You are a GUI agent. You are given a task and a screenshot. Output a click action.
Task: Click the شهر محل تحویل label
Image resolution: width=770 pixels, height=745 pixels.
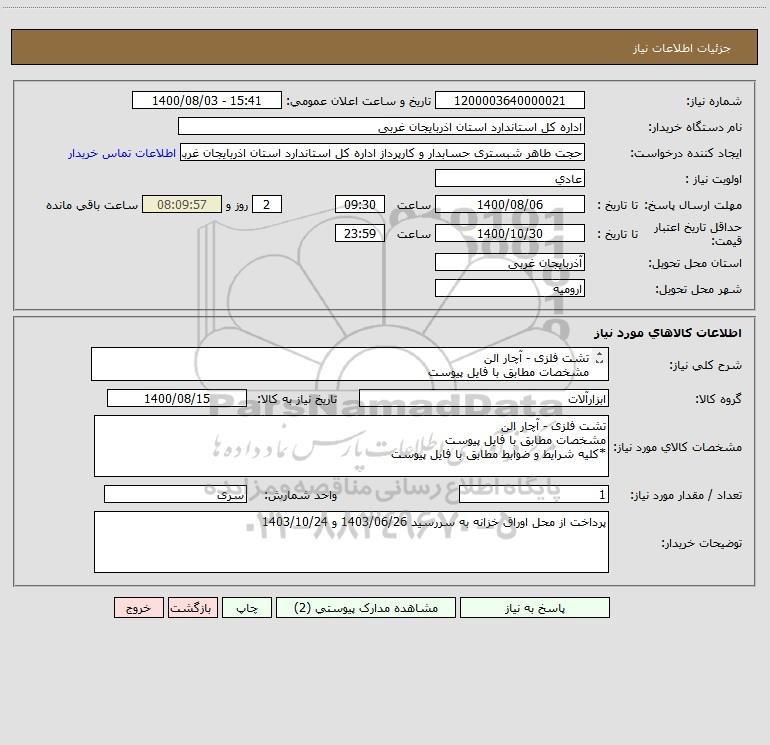(x=699, y=289)
